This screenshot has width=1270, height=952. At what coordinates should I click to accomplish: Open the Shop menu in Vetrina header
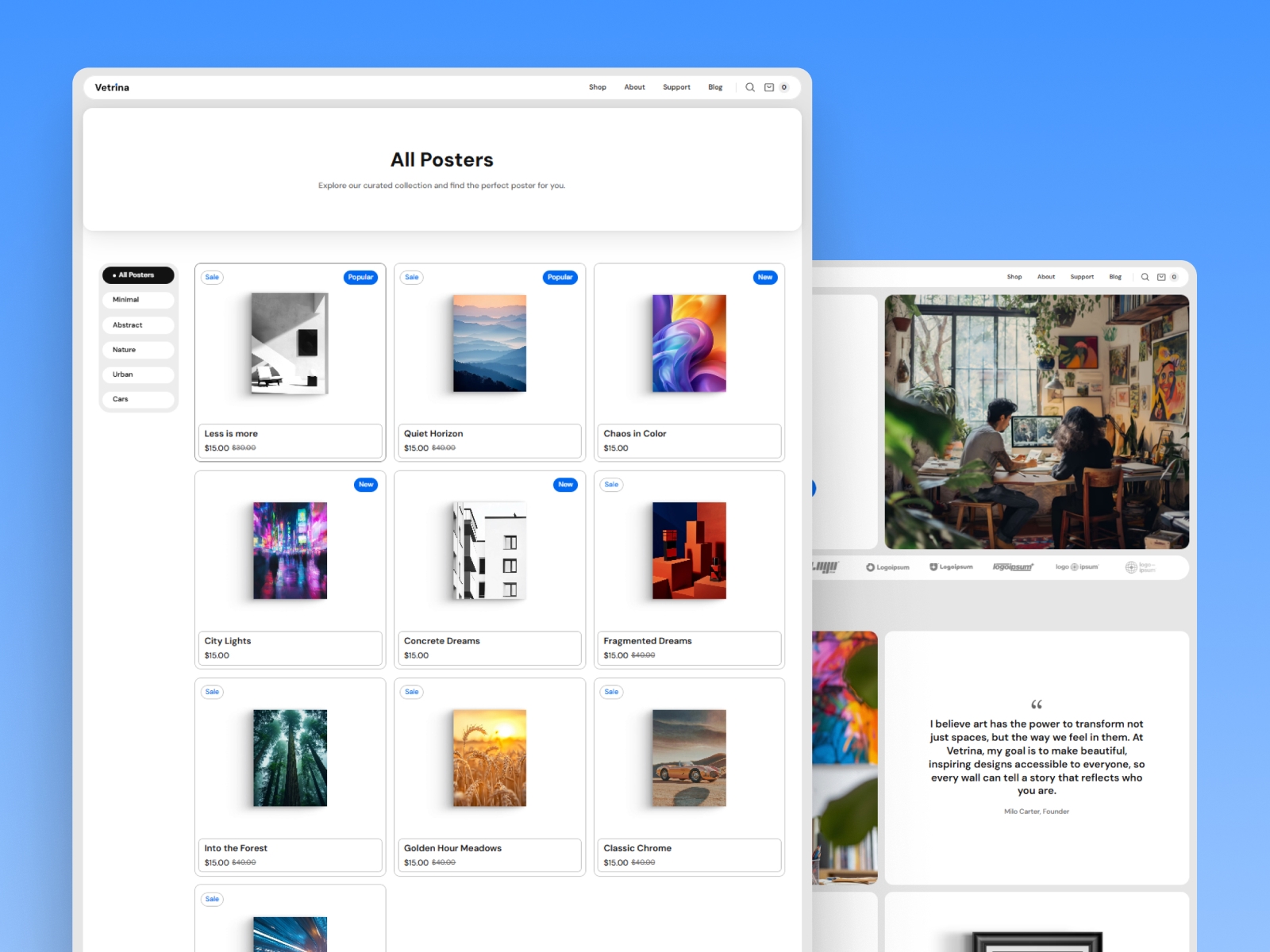tap(597, 87)
